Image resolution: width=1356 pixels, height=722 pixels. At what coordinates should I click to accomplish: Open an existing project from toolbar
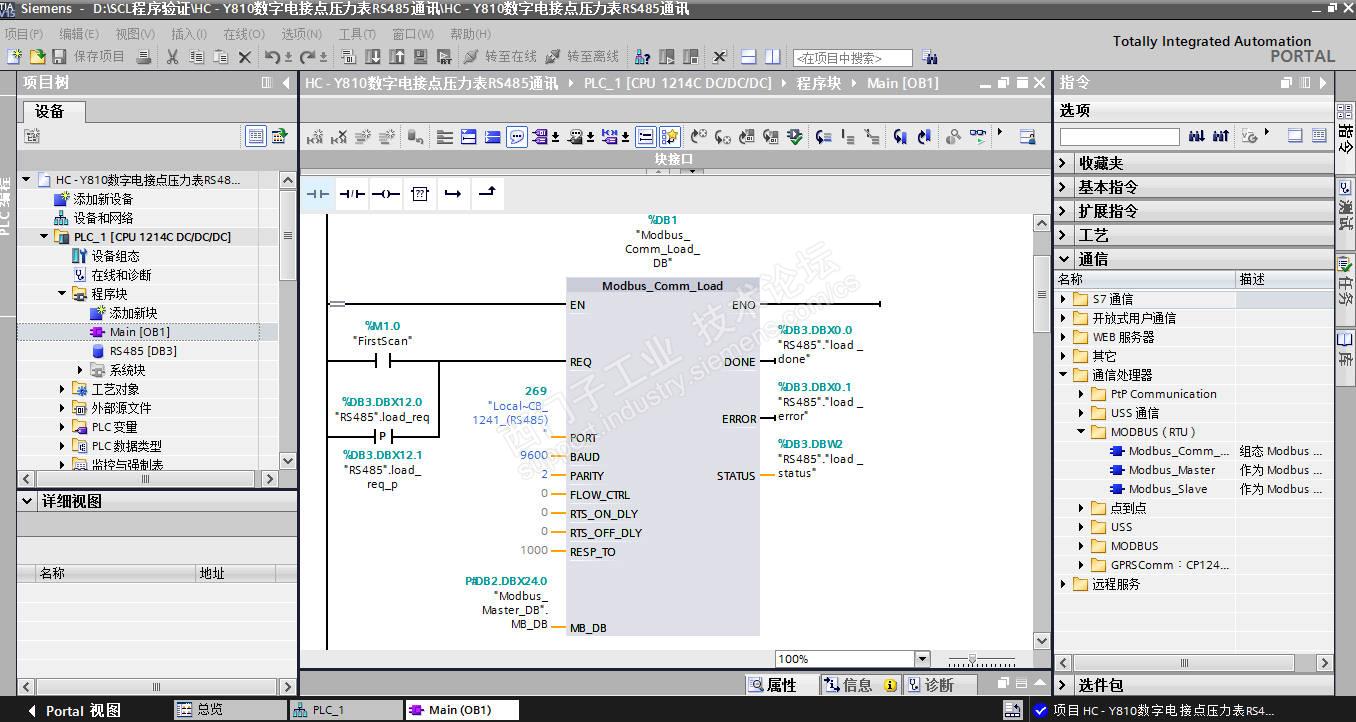(x=37, y=57)
